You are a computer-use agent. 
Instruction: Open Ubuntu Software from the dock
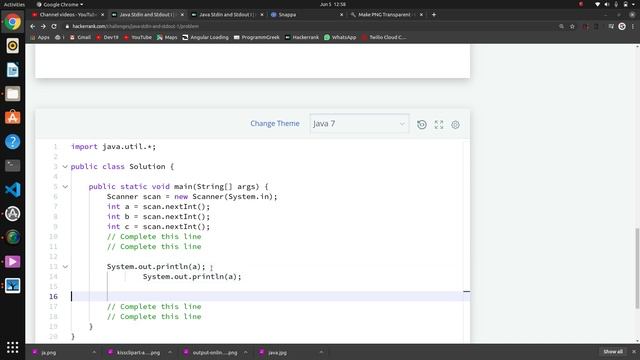tap(12, 118)
